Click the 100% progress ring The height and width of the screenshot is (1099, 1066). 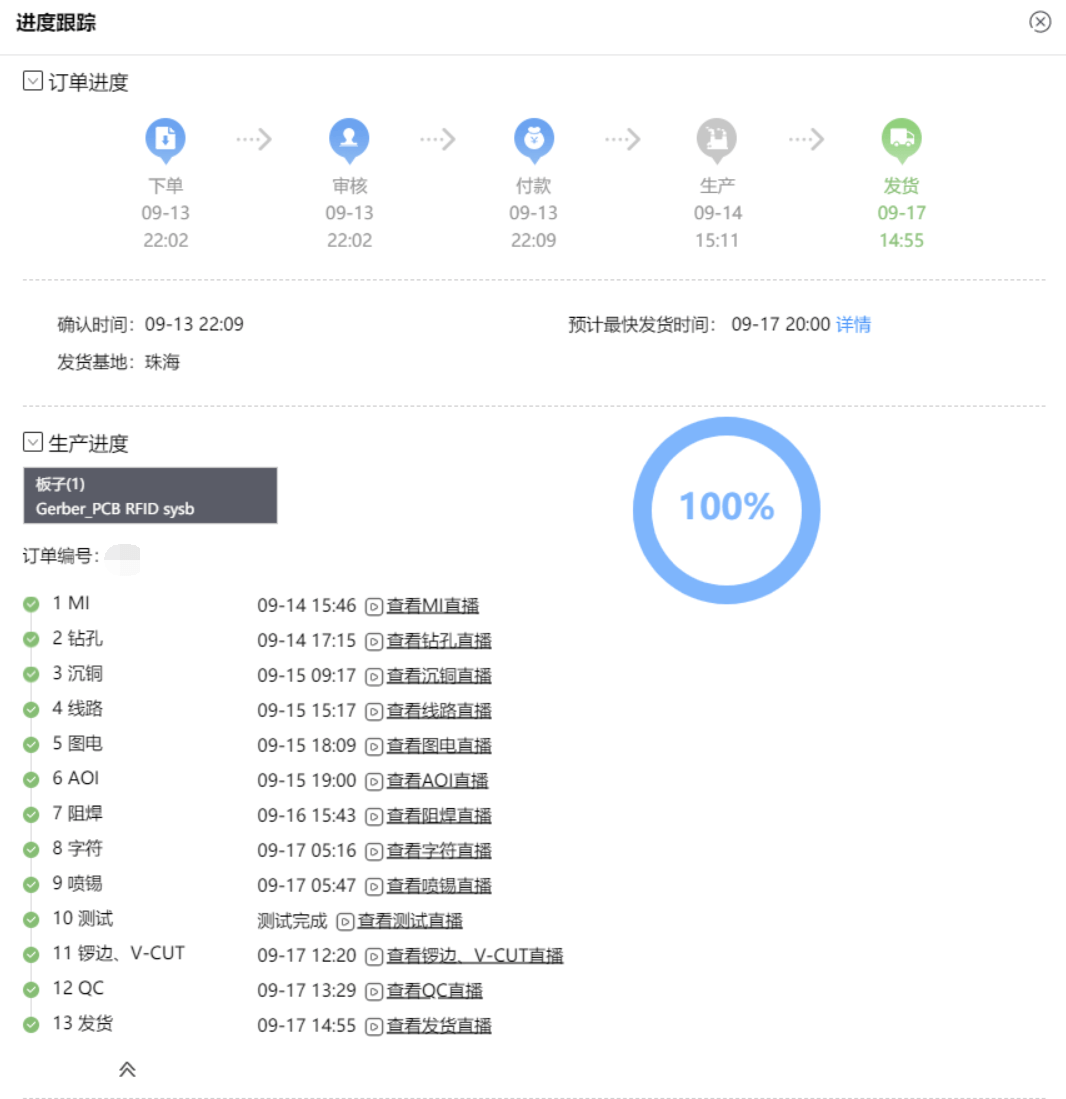click(727, 510)
